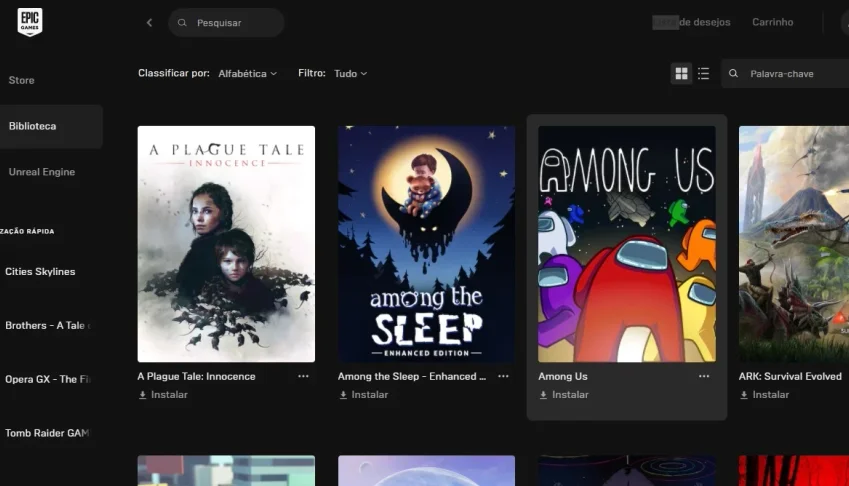Click the Among Us title text
The image size is (849, 486).
(x=563, y=376)
